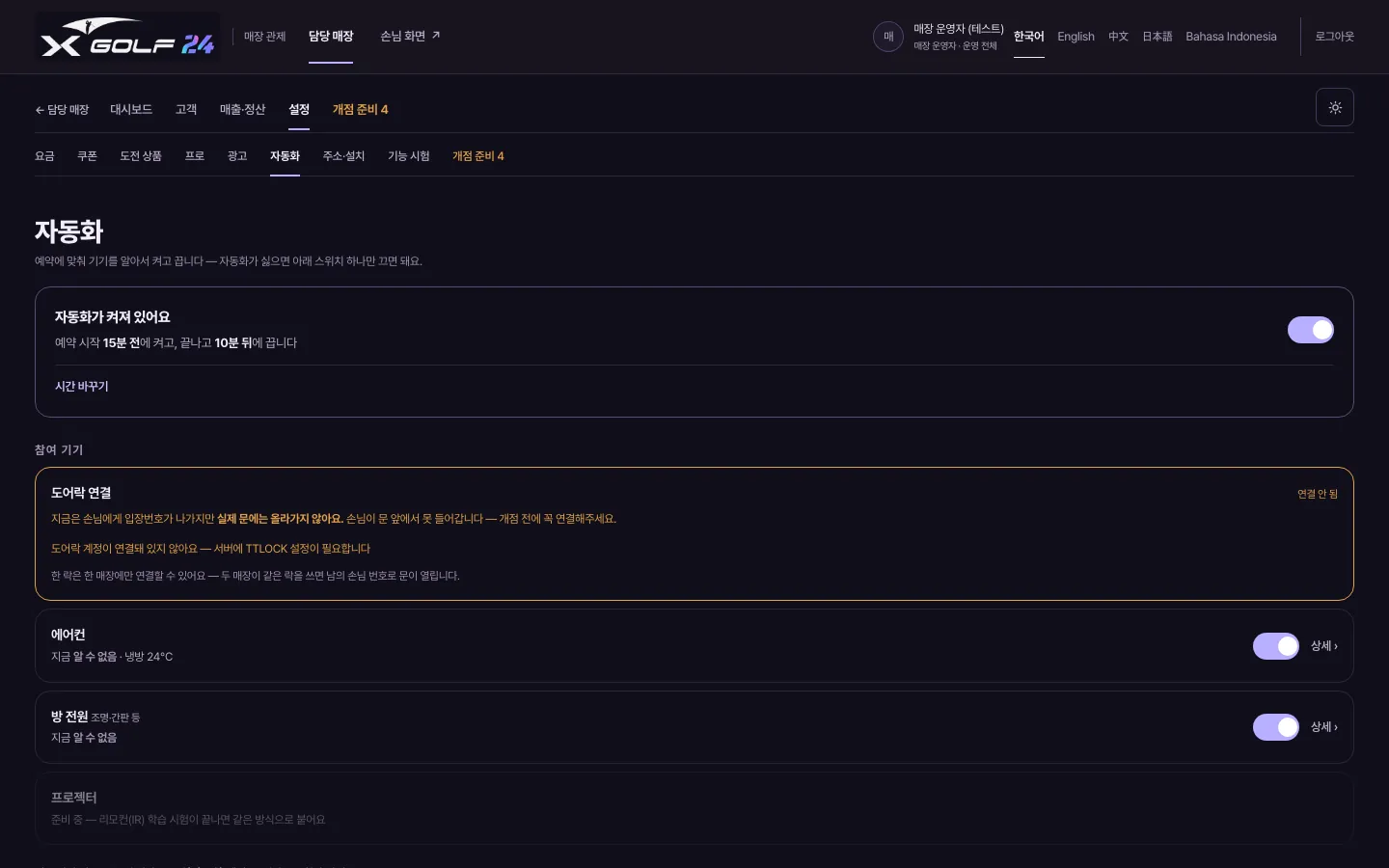Toggle the 방 전원 automation switch
This screenshot has width=1389, height=868.
tap(1276, 727)
